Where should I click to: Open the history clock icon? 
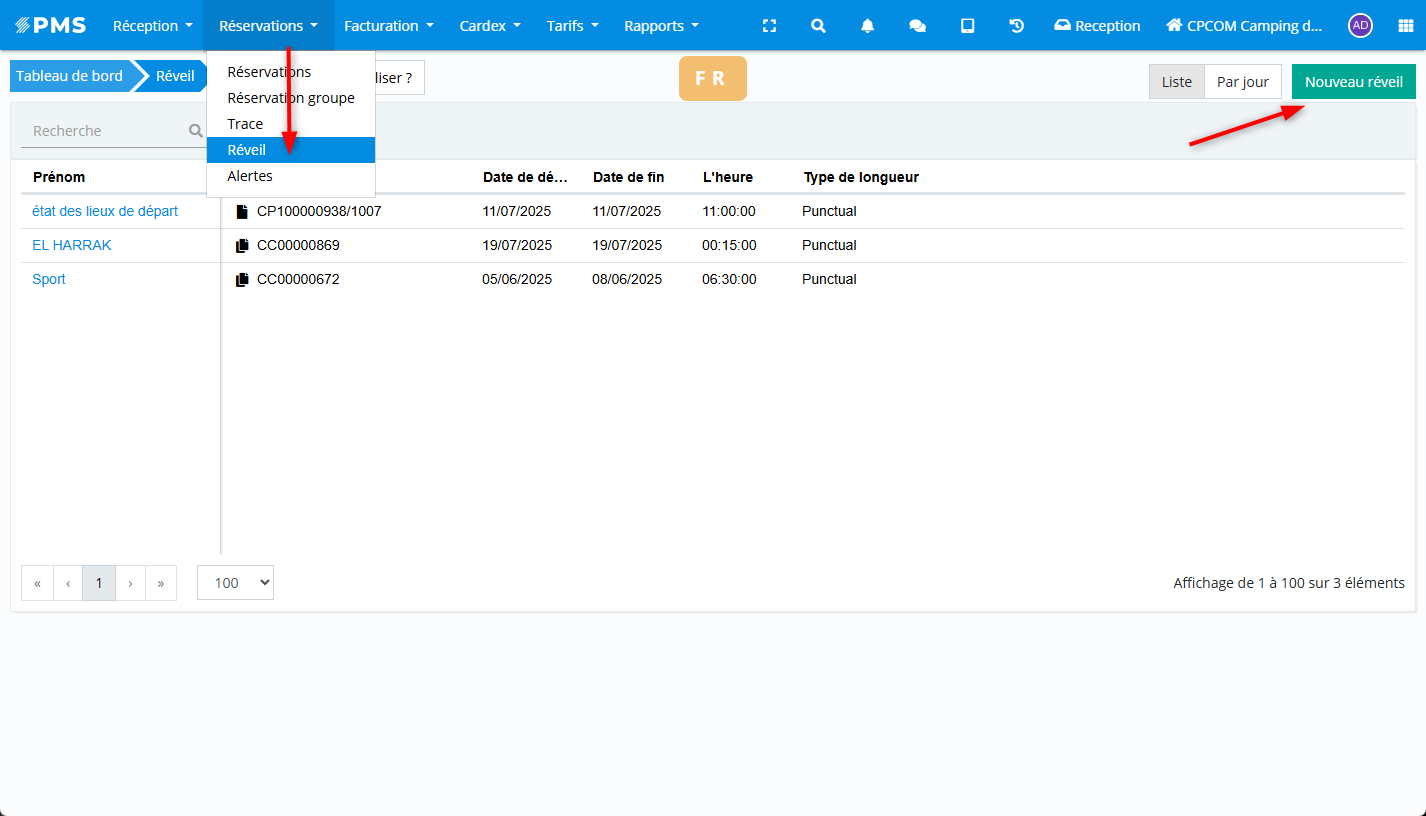tap(1016, 26)
